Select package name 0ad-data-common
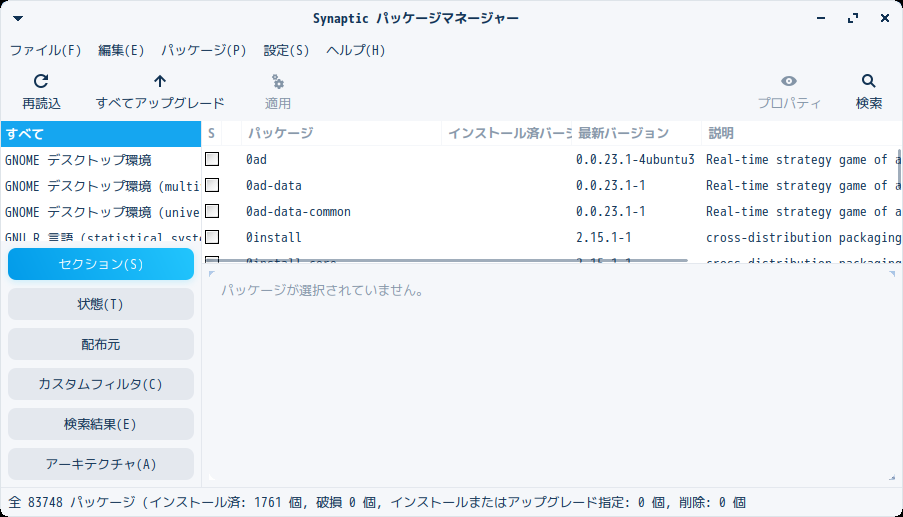Viewport: 903px width, 517px height. [x=298, y=211]
